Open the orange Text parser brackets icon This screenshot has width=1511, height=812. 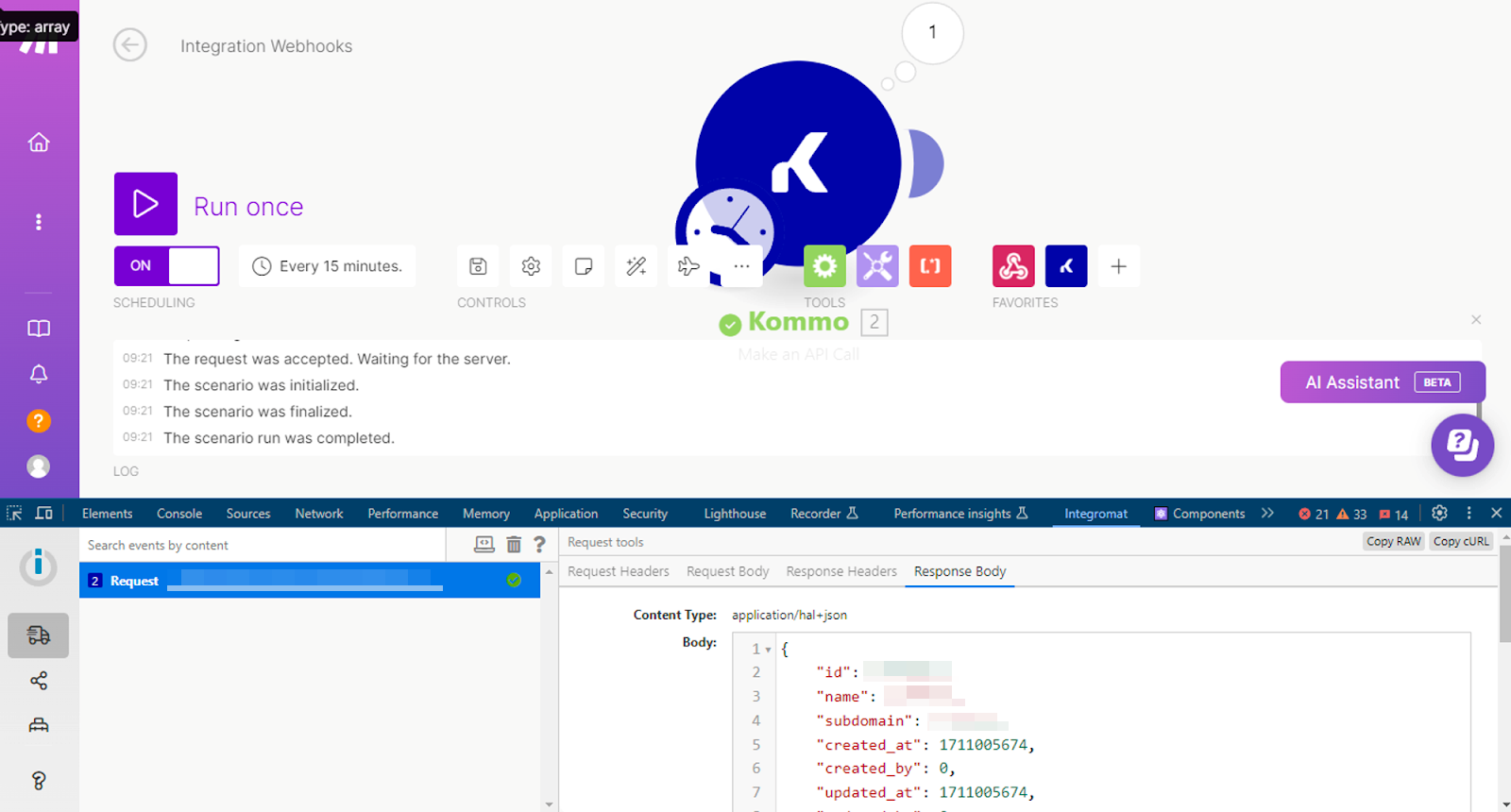tap(930, 266)
